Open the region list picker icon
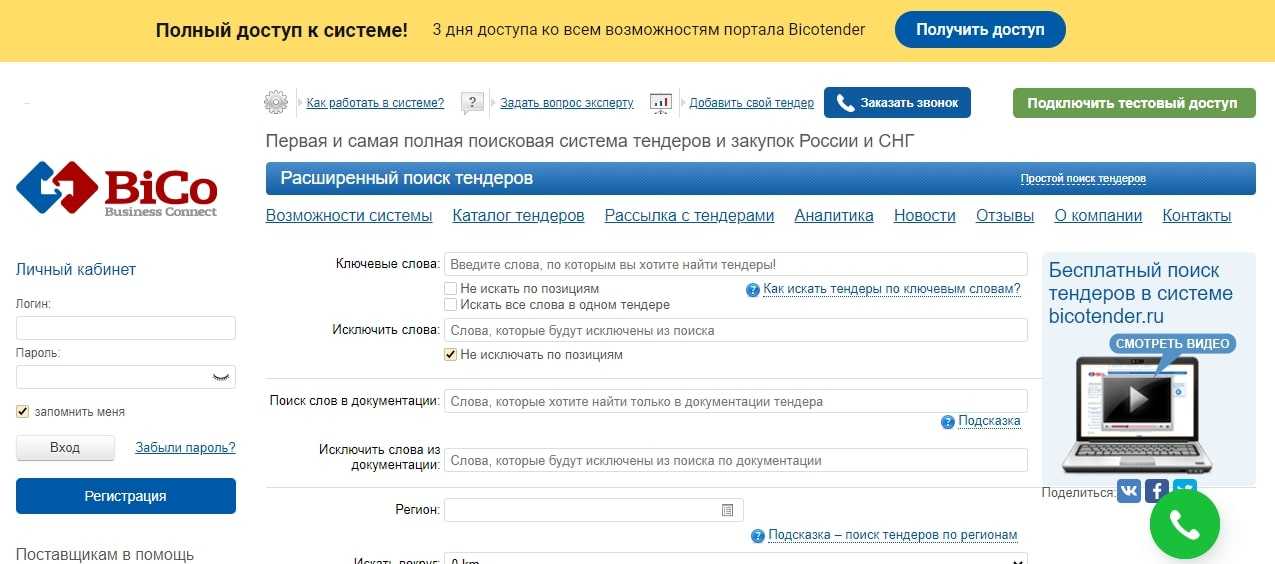 click(x=728, y=510)
